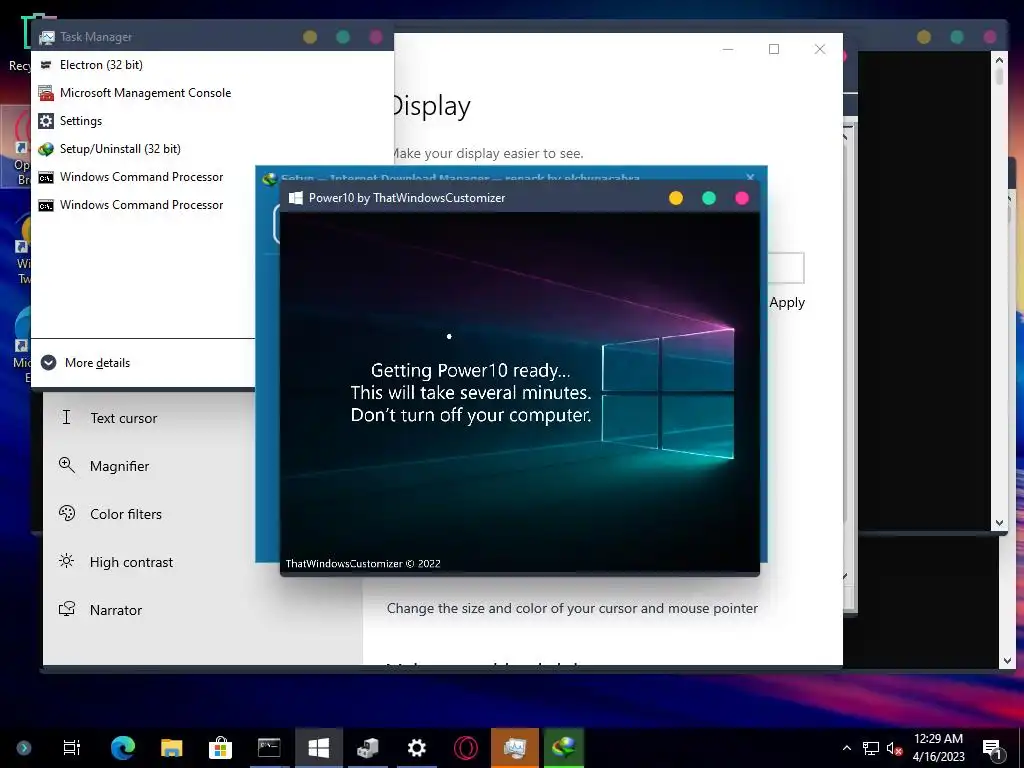Open File Explorer from the taskbar
This screenshot has height=768, width=1024.
(172, 747)
